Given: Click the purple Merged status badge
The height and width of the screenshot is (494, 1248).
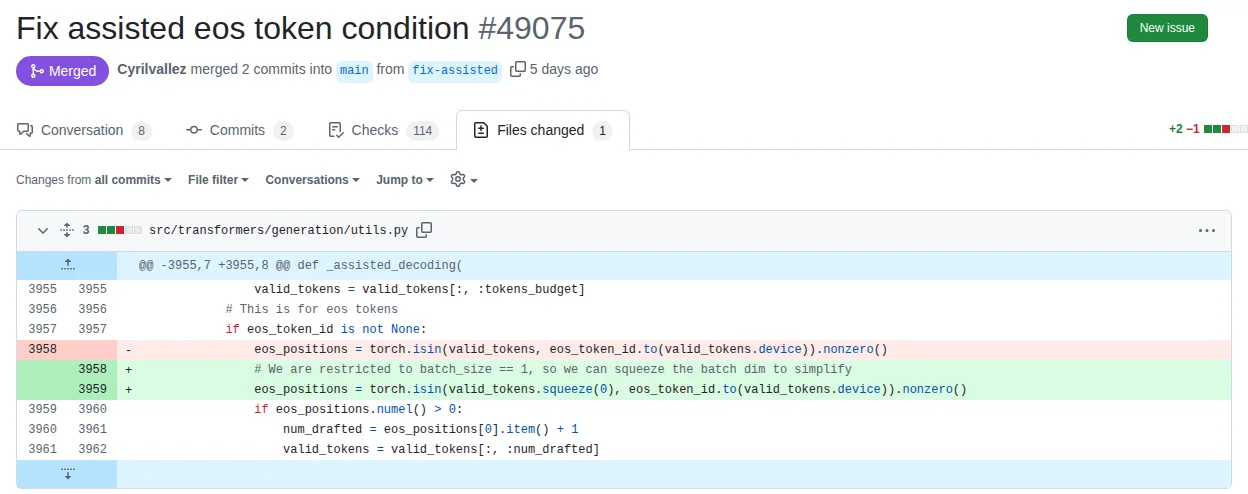Looking at the screenshot, I should pos(62,71).
